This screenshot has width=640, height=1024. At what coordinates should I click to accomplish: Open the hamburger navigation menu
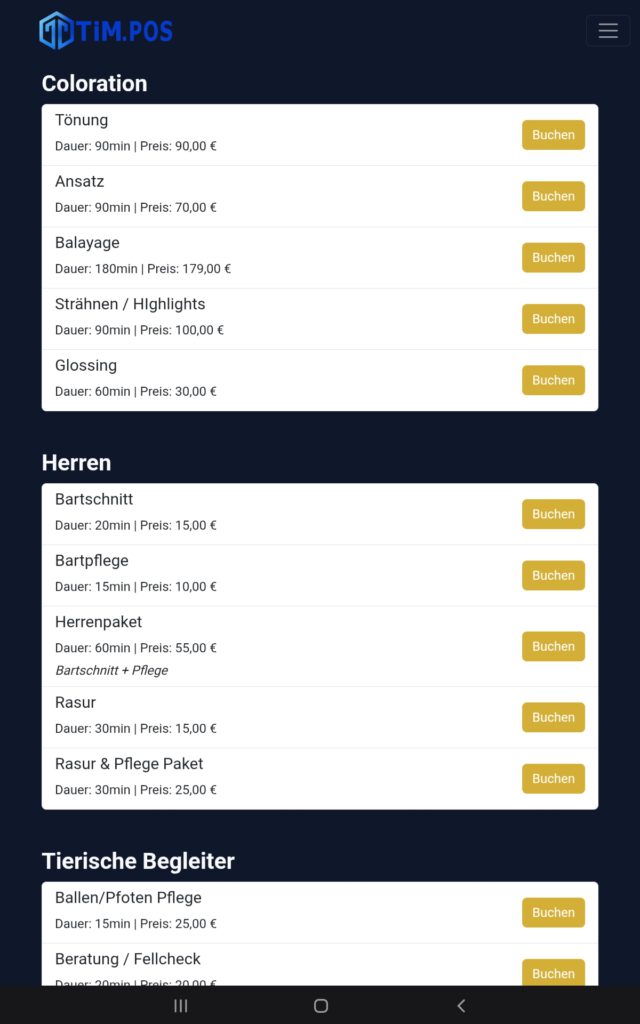tap(607, 31)
